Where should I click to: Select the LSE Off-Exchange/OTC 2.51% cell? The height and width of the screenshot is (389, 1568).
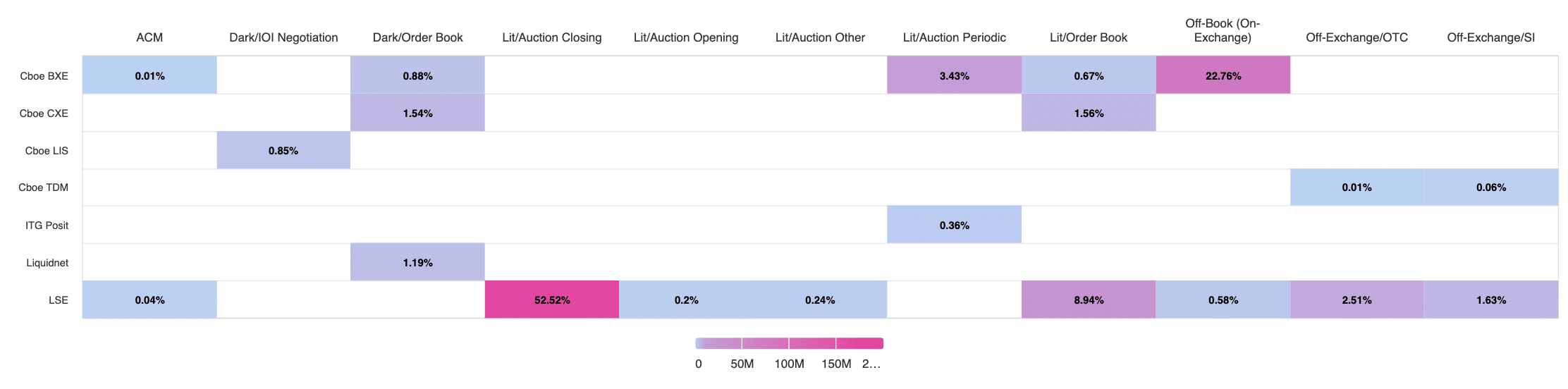tap(1356, 300)
